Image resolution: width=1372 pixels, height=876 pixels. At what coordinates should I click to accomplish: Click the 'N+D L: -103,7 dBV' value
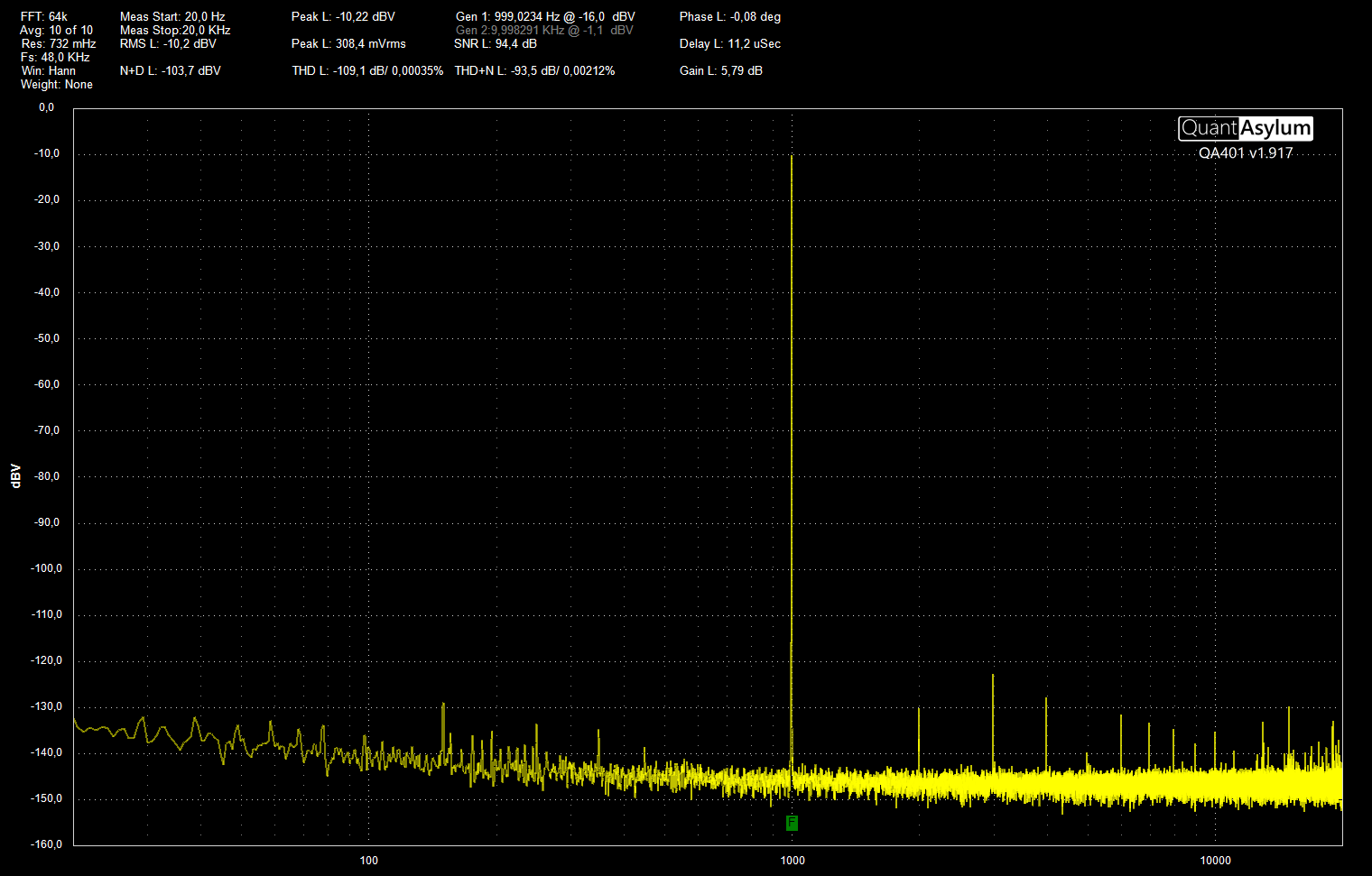(171, 70)
